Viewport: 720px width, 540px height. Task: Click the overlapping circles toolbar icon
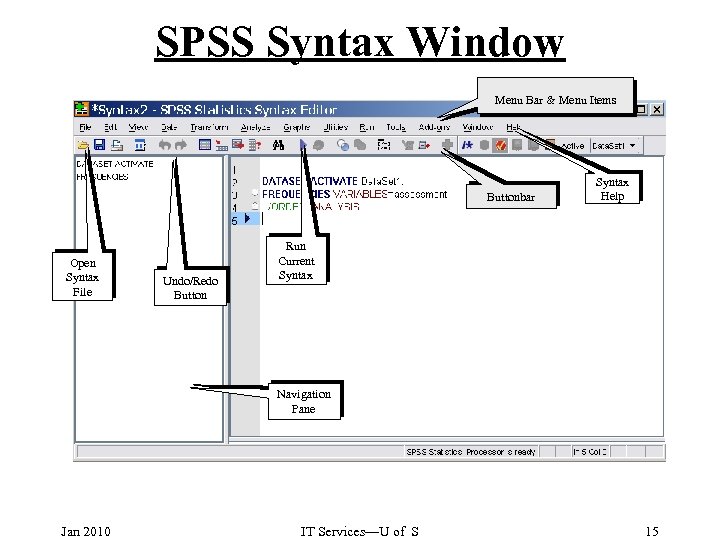tap(343, 146)
